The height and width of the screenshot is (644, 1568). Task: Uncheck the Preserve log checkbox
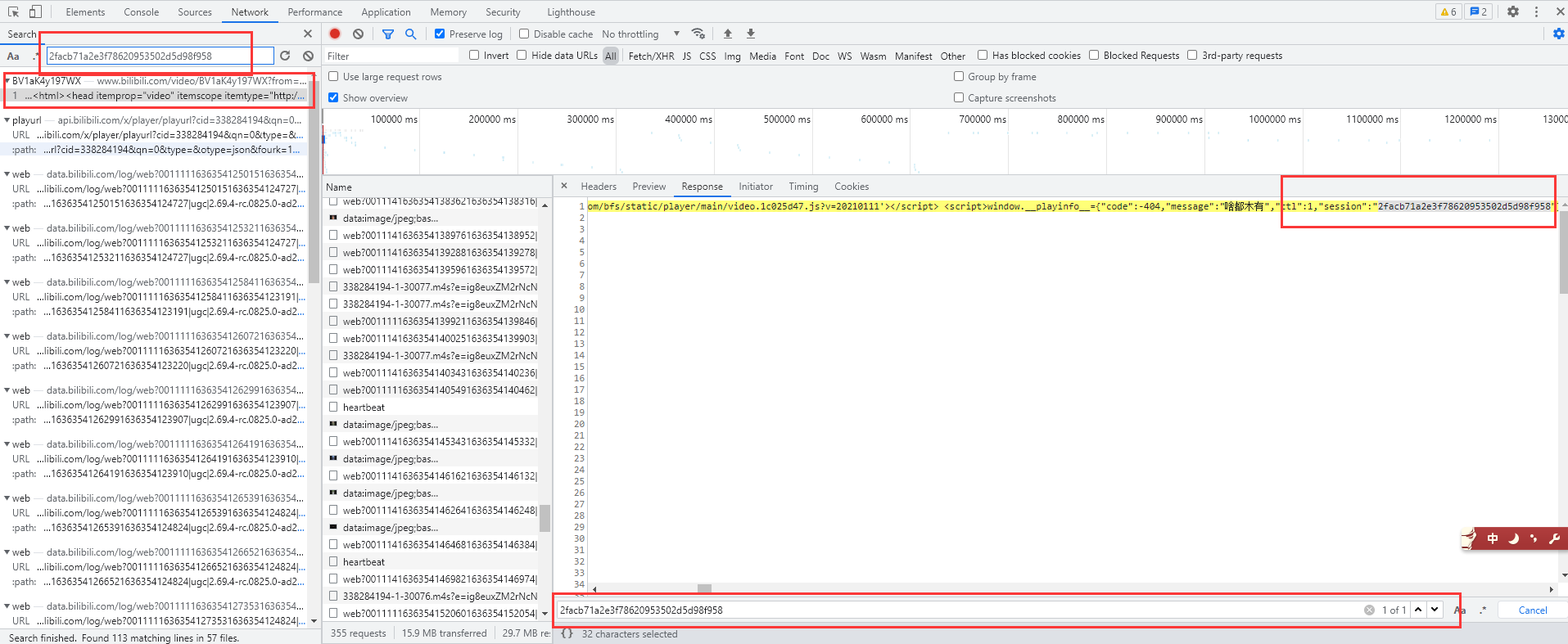pyautogui.click(x=440, y=34)
